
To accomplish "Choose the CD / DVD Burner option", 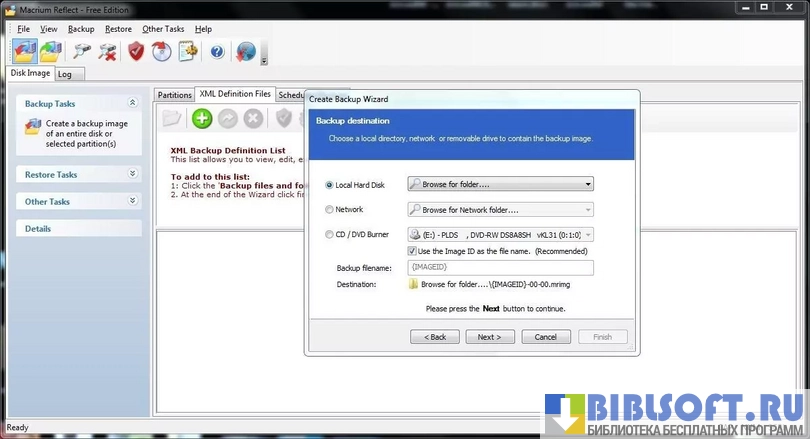I will coord(330,235).
